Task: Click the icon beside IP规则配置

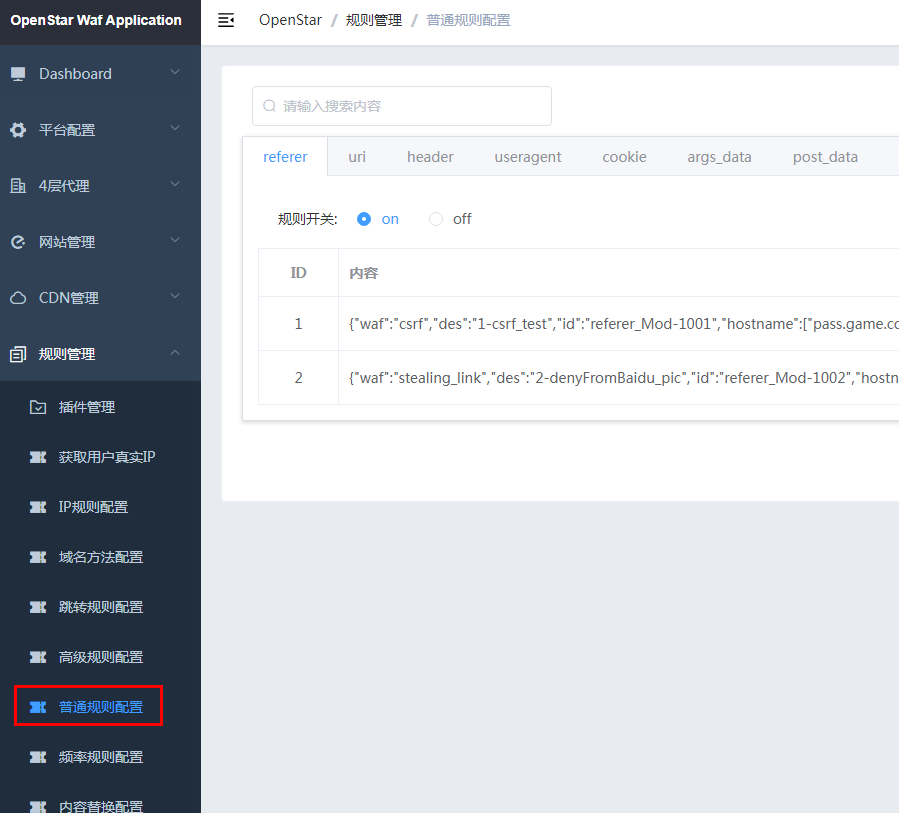Action: 38,507
